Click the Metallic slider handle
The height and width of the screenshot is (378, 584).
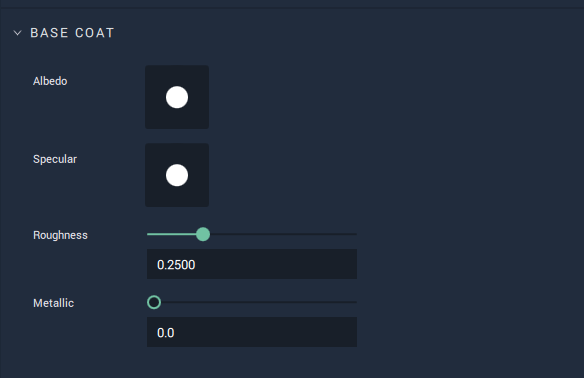pos(154,302)
